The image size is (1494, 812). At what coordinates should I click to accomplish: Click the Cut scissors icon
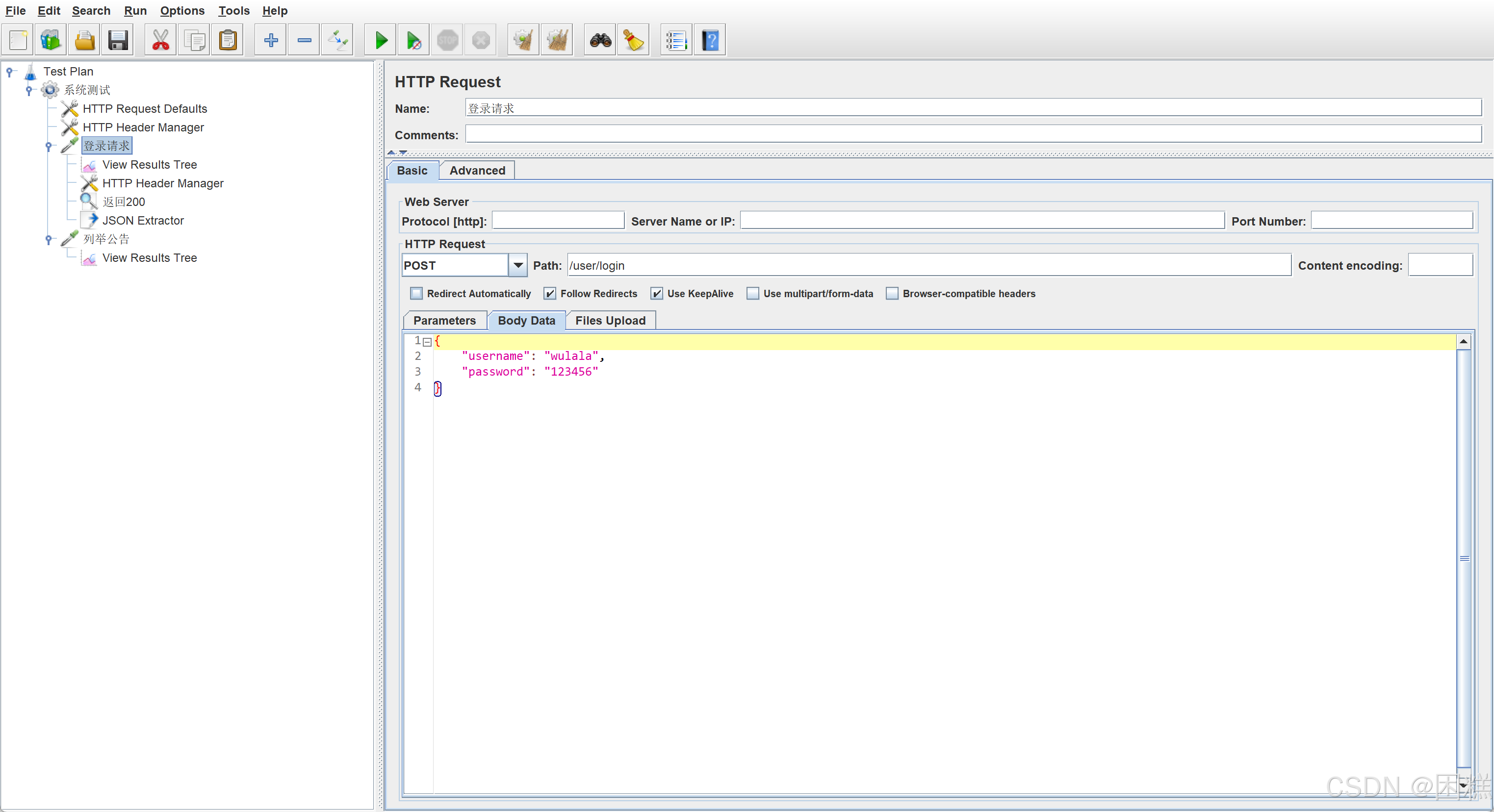[x=161, y=40]
